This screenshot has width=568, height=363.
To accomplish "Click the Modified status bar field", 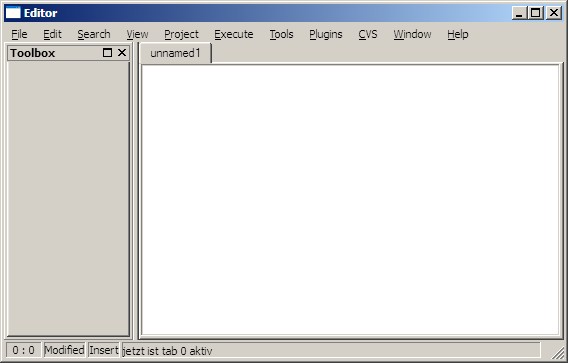I will [x=64, y=350].
